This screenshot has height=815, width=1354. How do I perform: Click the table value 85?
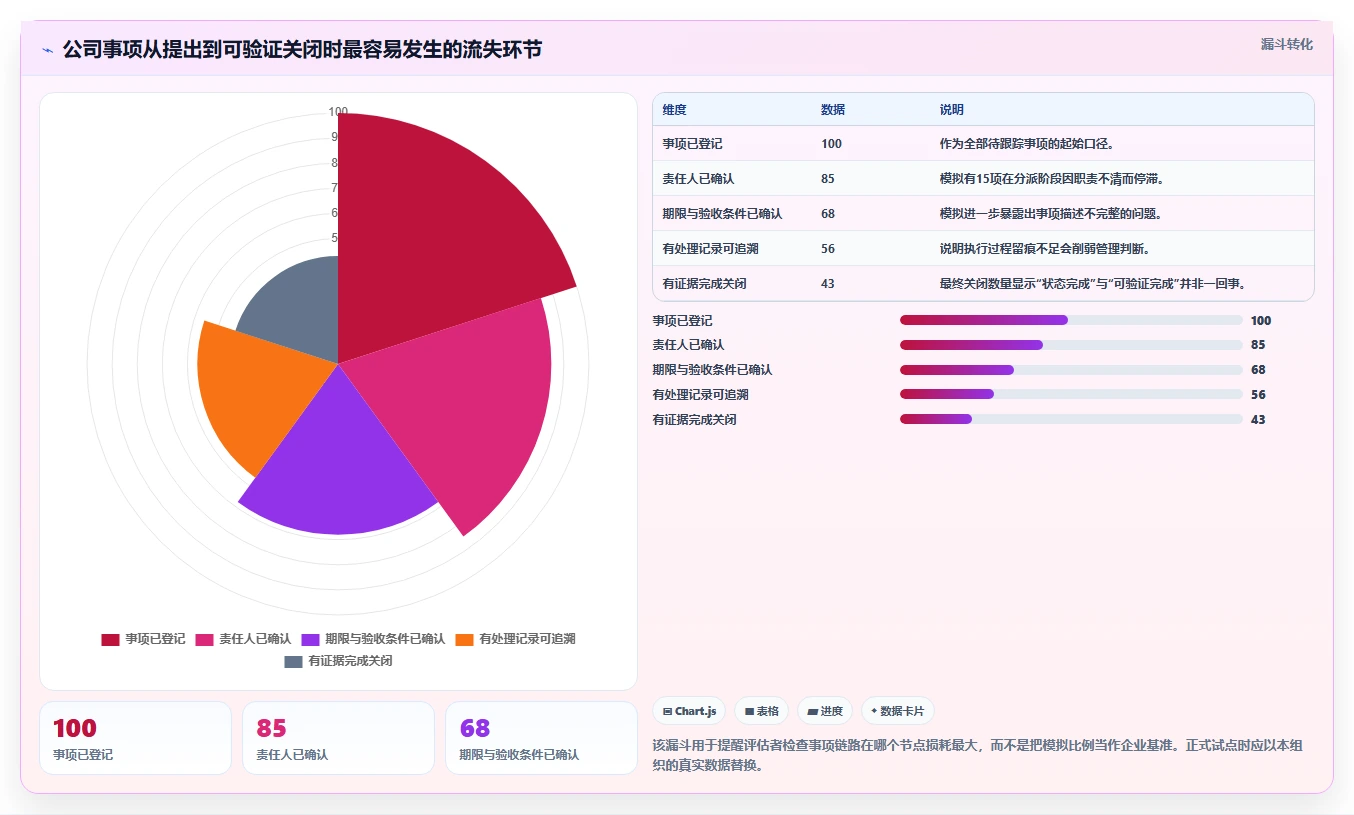click(828, 179)
